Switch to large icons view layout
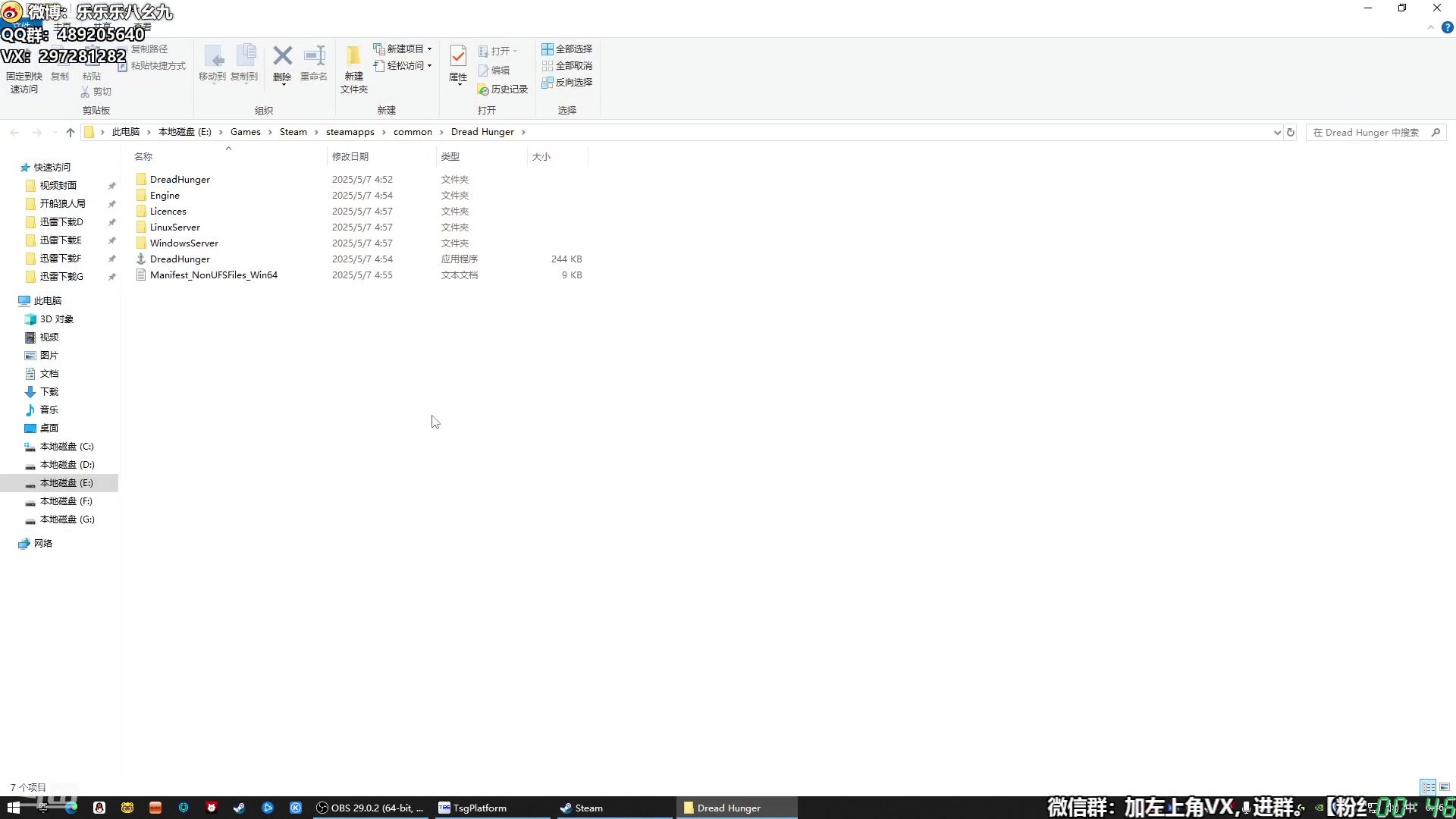This screenshot has height=819, width=1456. click(1445, 787)
